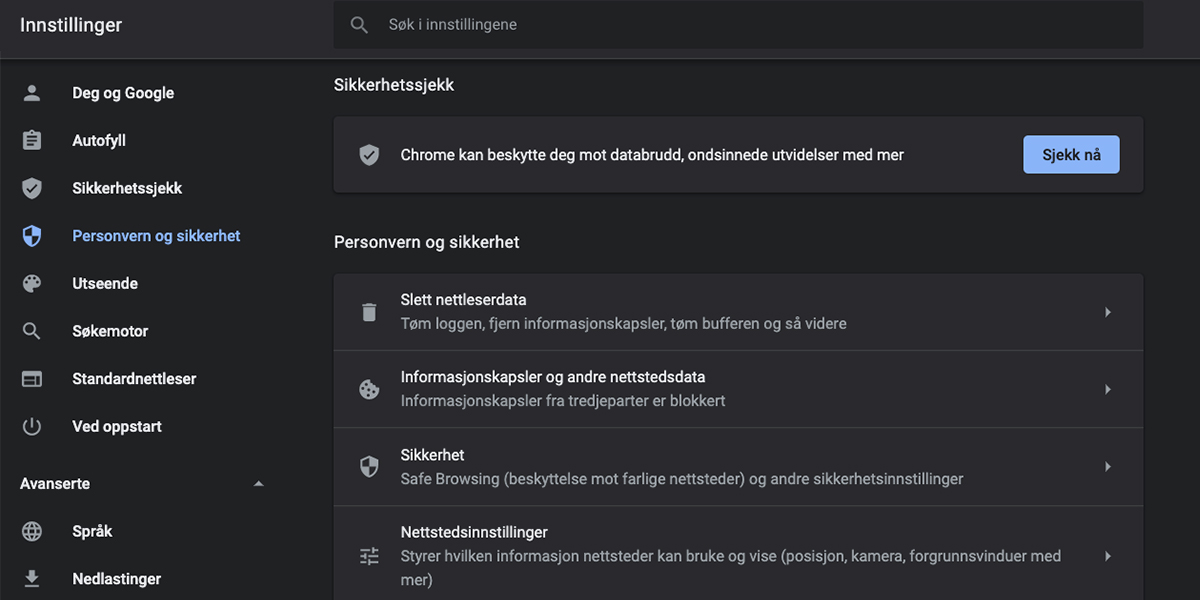Click the Sikkerhetssjekk shield checkmark sidebar icon
1200x600 pixels.
click(x=32, y=188)
